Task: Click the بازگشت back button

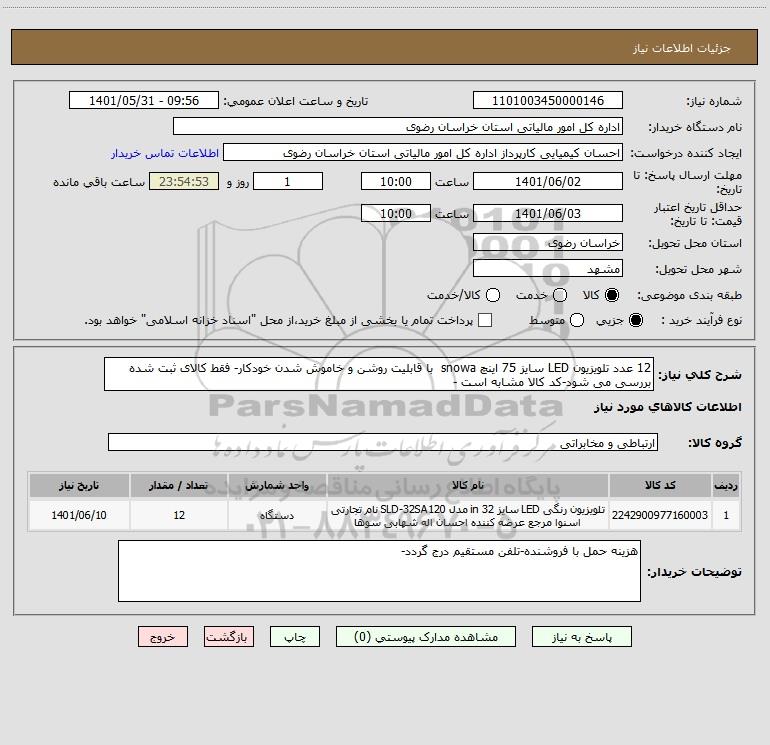Action: point(229,637)
